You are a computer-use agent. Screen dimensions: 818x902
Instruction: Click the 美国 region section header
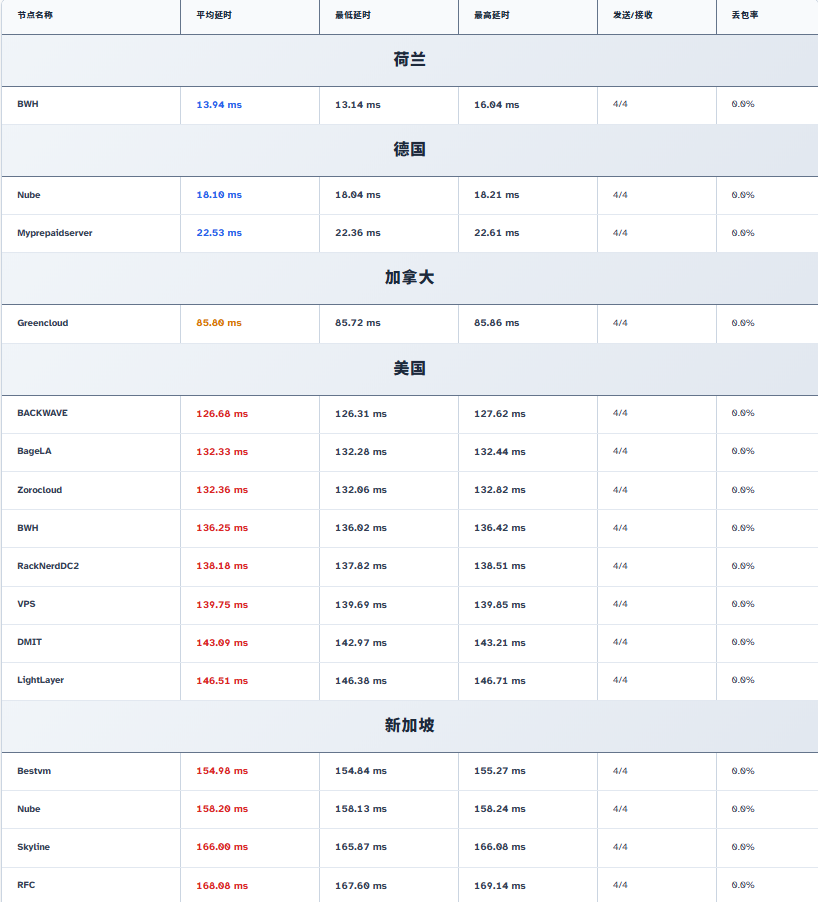coord(409,369)
